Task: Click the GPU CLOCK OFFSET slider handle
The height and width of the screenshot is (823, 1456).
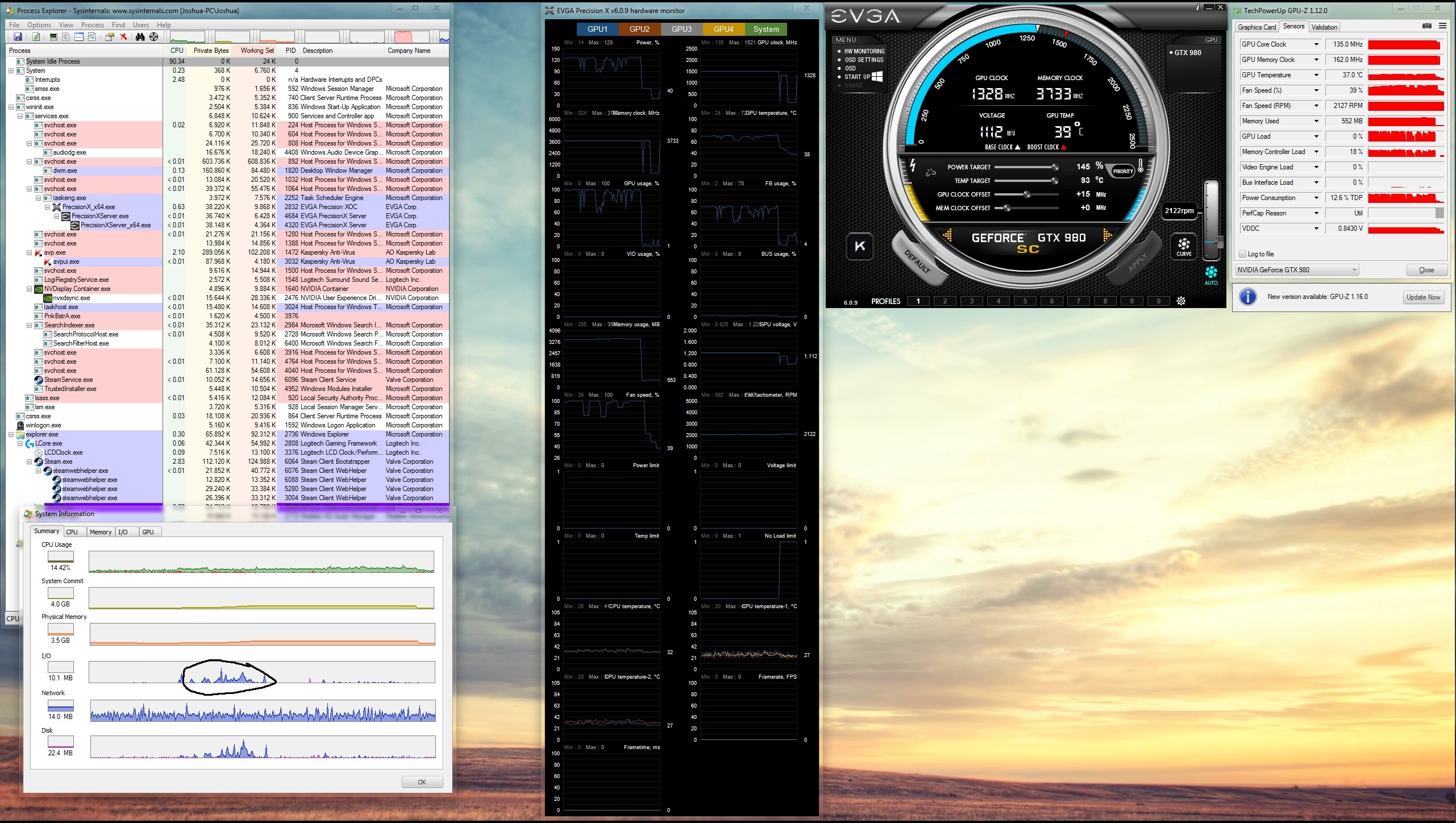Action: [x=1026, y=194]
